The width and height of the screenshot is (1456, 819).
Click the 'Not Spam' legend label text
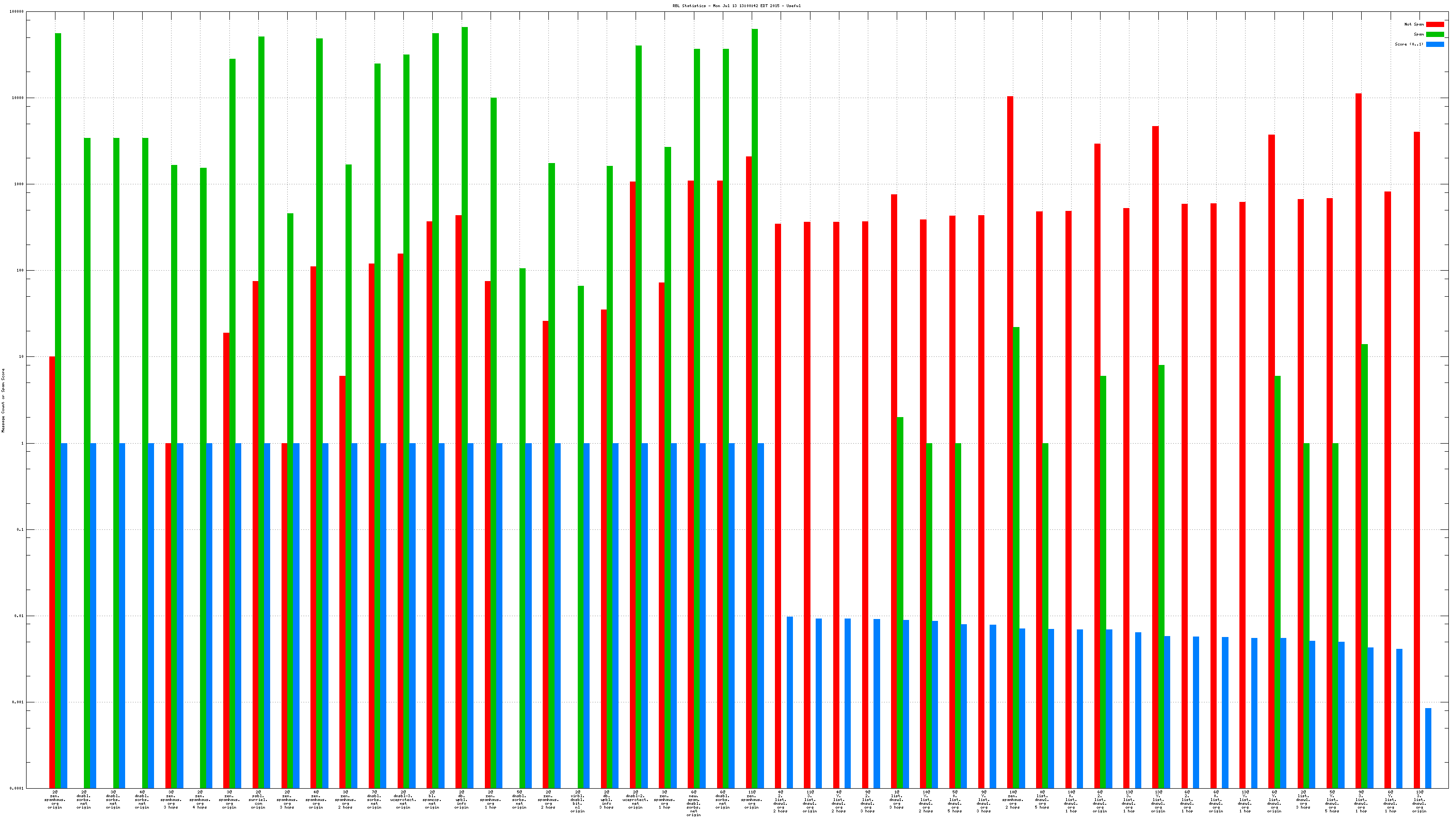pyautogui.click(x=1414, y=24)
